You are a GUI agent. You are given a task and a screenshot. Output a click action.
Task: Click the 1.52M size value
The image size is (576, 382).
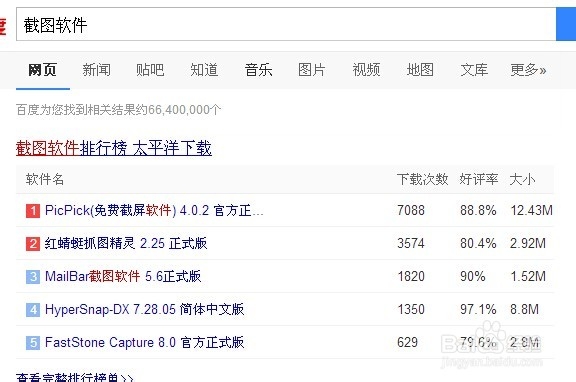528,276
